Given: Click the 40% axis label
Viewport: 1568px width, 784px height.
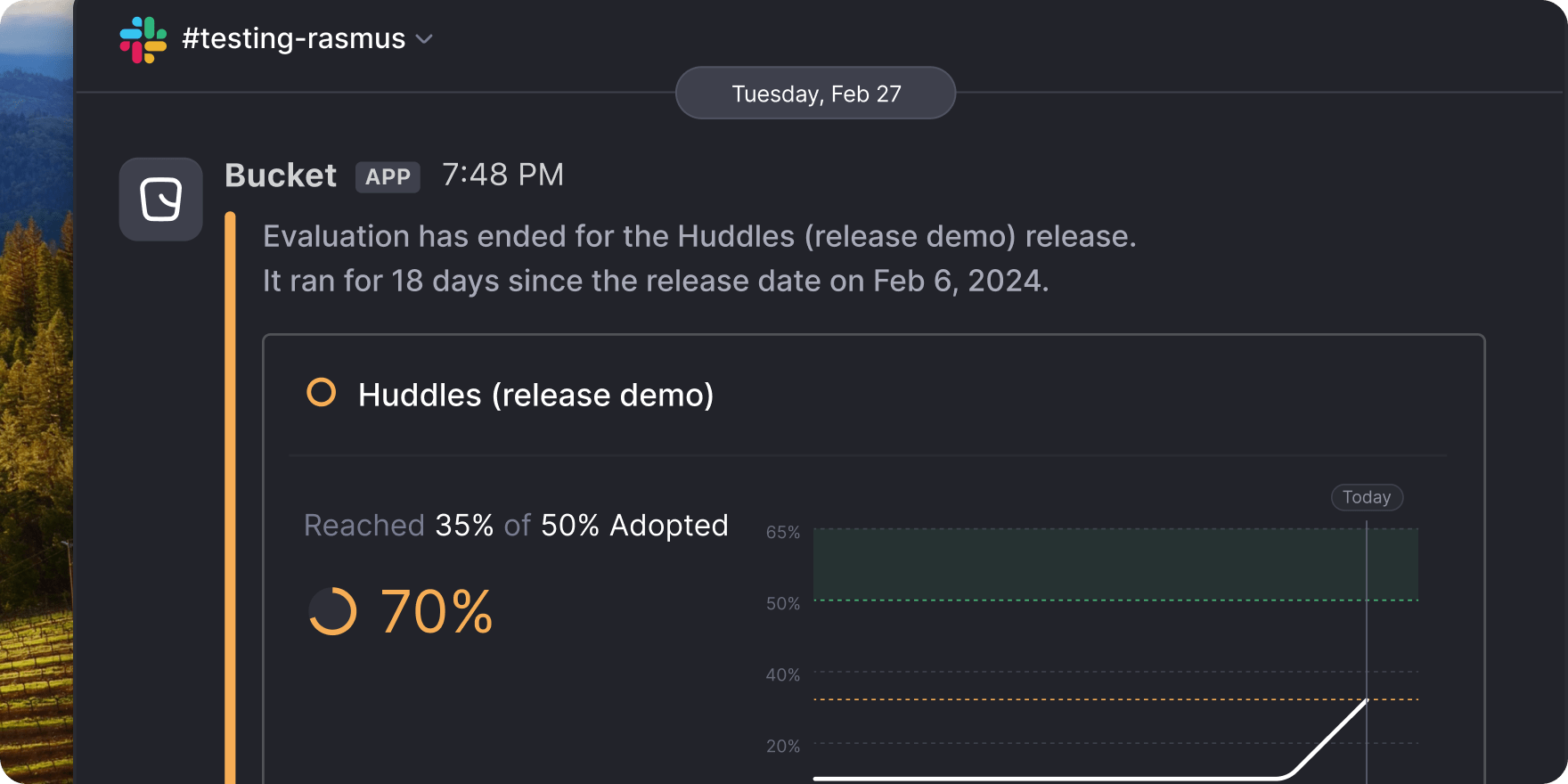Looking at the screenshot, I should click(783, 674).
